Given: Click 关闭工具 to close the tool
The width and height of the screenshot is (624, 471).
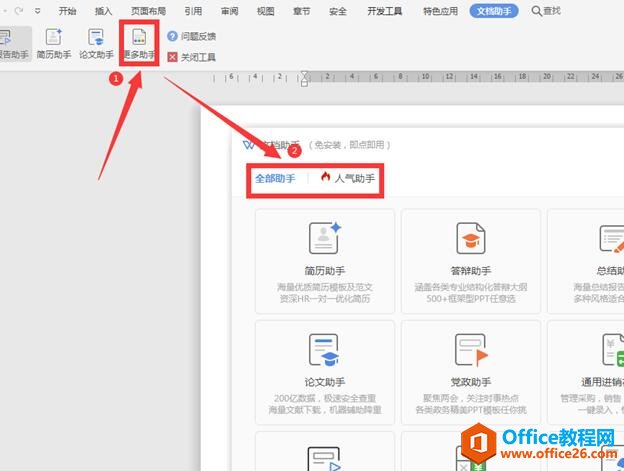Looking at the screenshot, I should pos(191,57).
